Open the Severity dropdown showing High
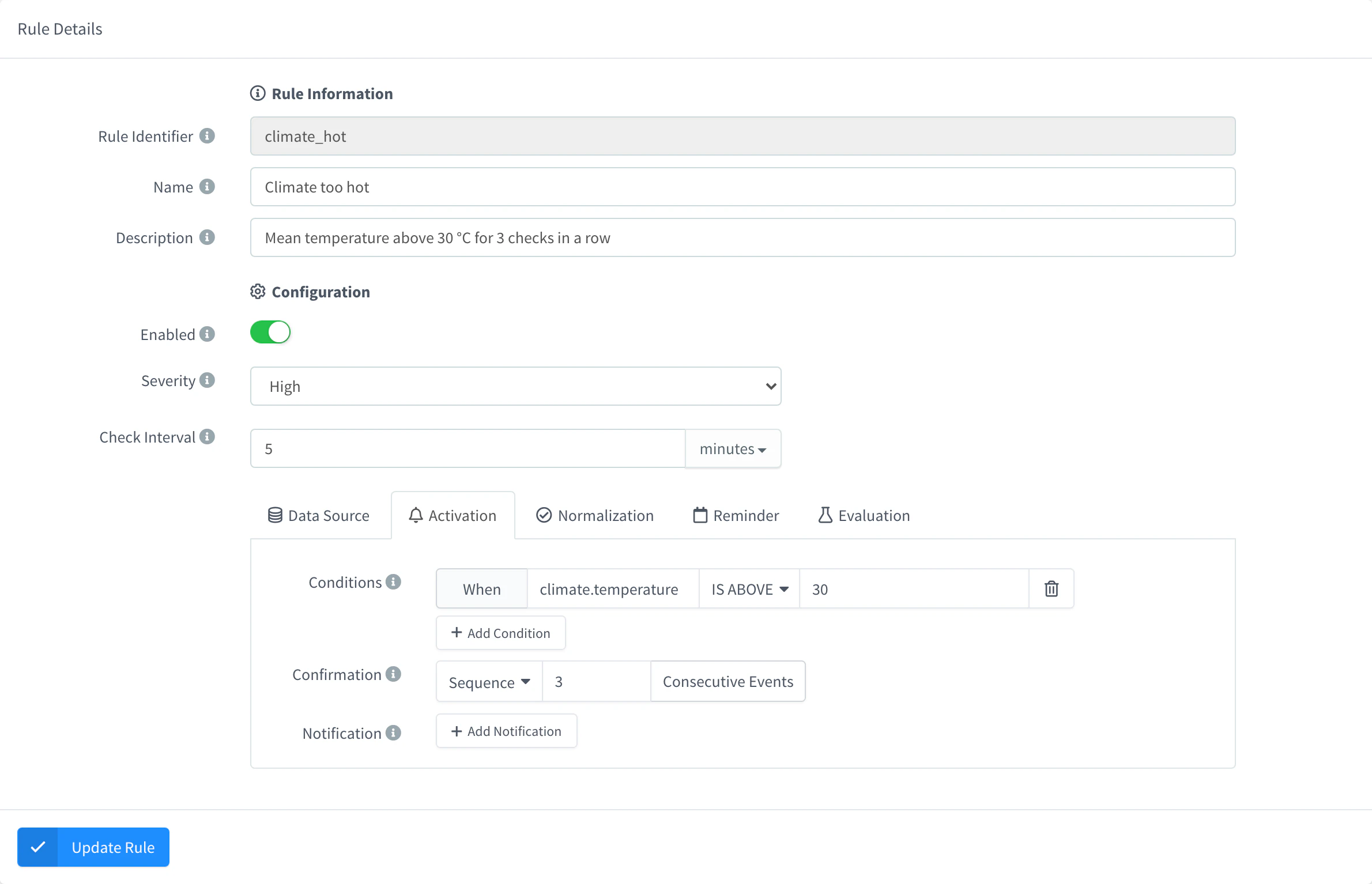 (x=516, y=386)
